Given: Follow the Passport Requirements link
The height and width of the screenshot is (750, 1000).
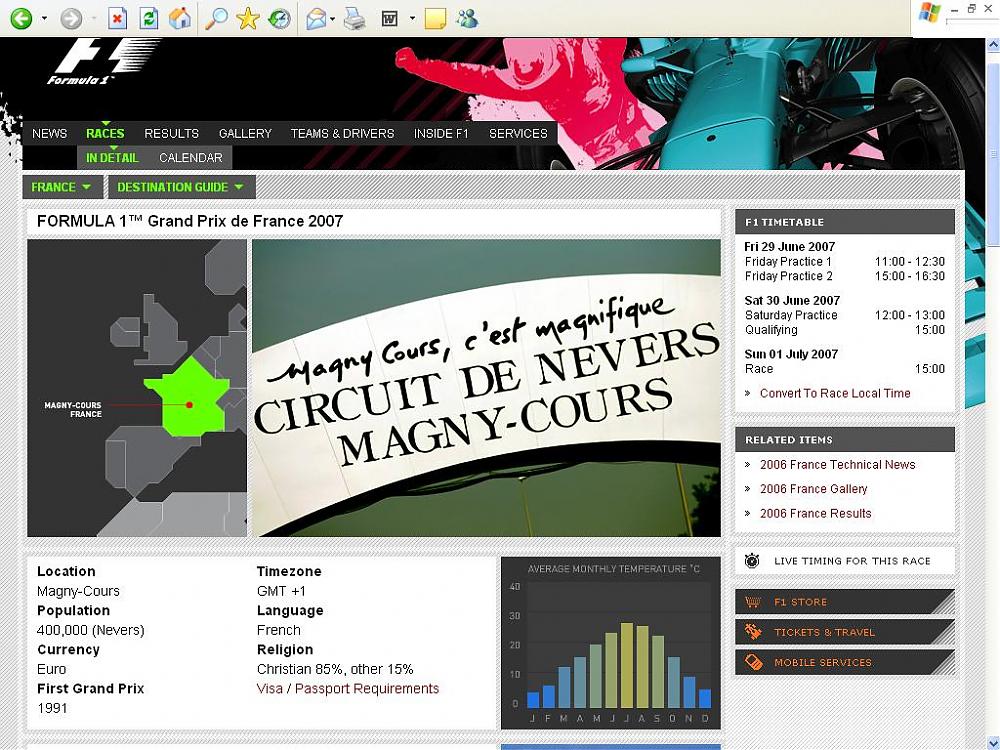Looking at the screenshot, I should pyautogui.click(x=367, y=689).
